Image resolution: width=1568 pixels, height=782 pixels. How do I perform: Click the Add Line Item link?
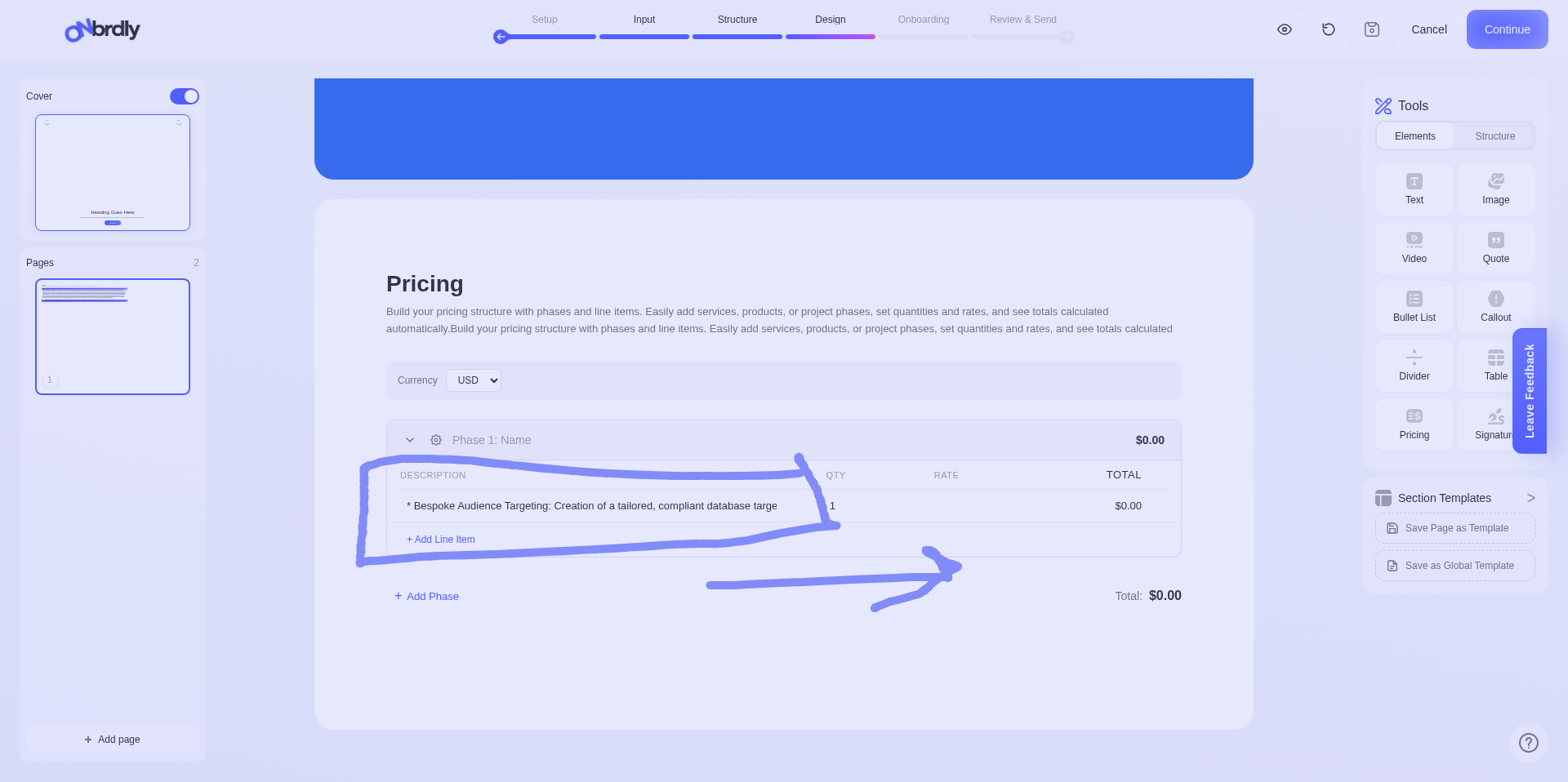point(441,540)
